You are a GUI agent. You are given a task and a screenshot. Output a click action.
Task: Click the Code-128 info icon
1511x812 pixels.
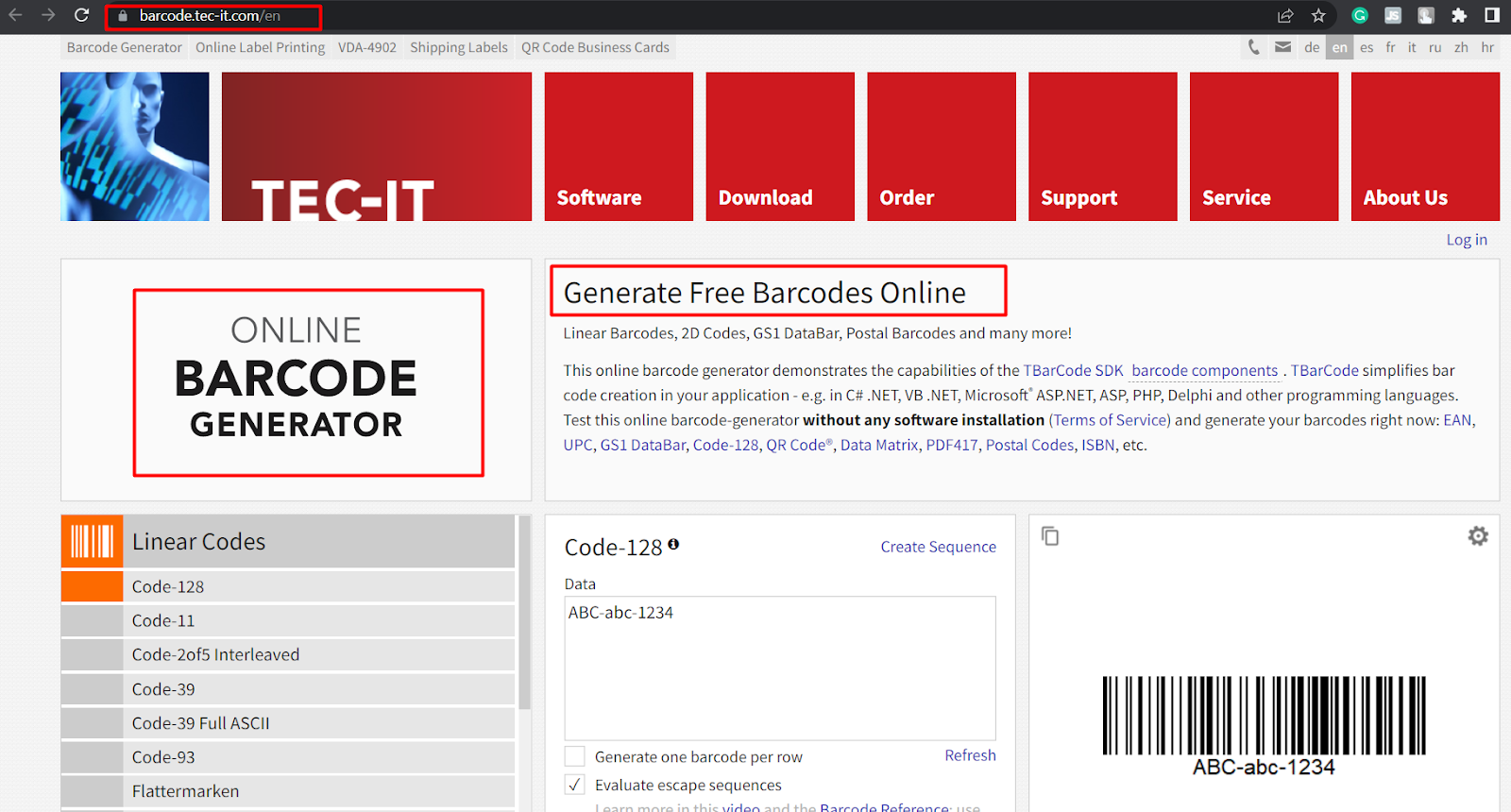(x=673, y=544)
